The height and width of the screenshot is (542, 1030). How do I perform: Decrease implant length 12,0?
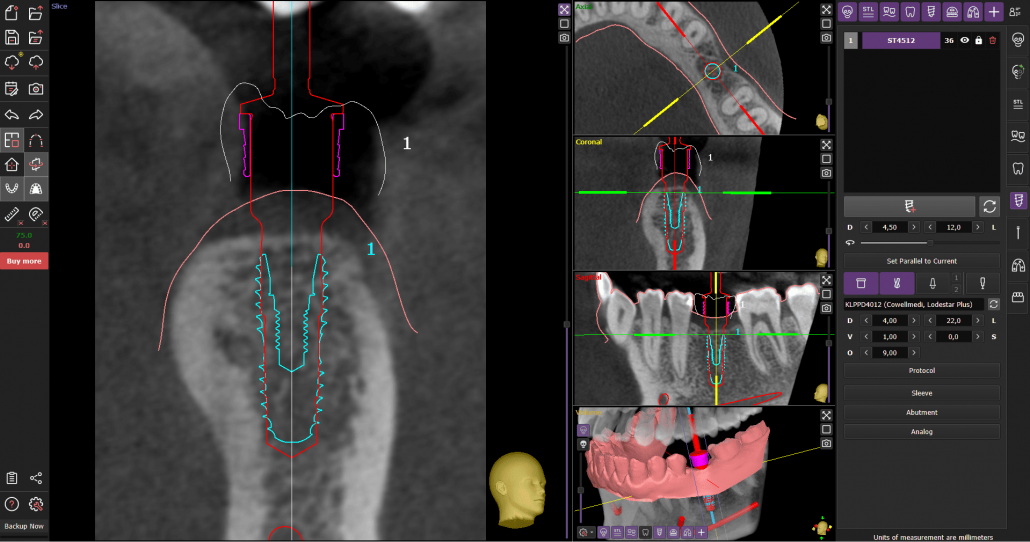tap(930, 227)
